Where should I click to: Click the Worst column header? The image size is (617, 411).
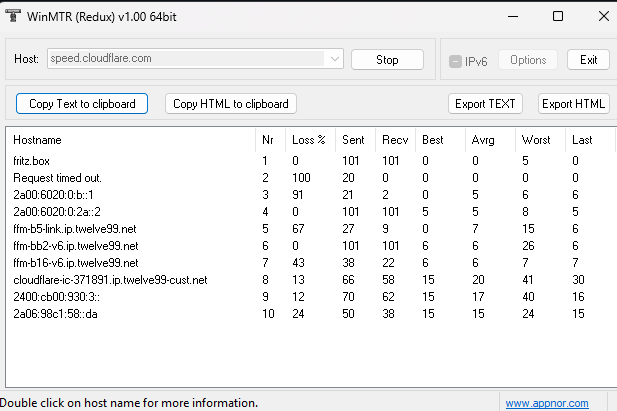540,140
